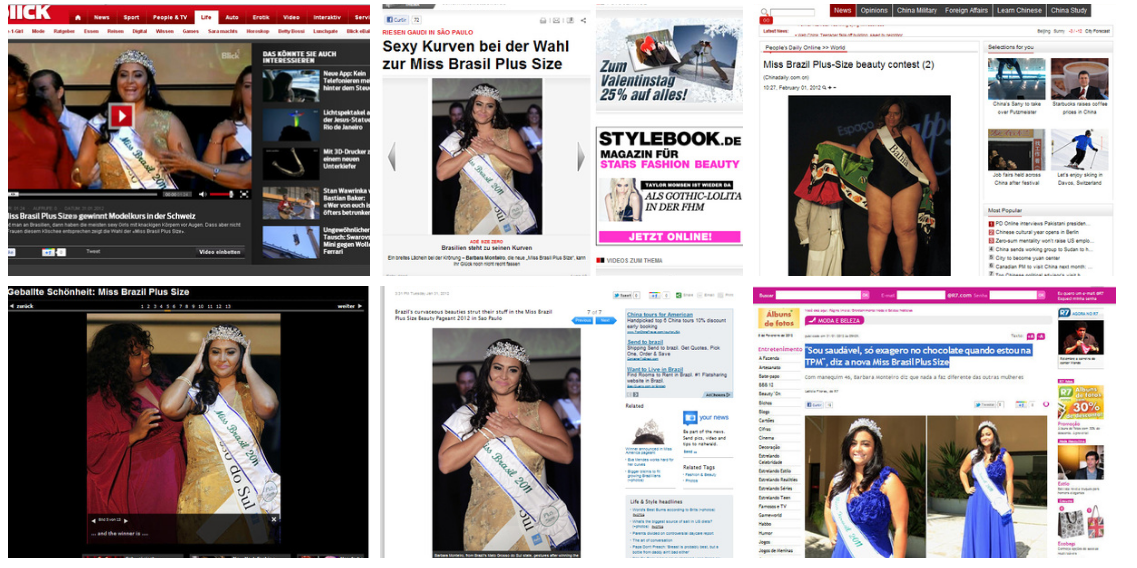The height and width of the screenshot is (568, 1137).
Task: Open the News tab on Blick
Action: tap(102, 17)
